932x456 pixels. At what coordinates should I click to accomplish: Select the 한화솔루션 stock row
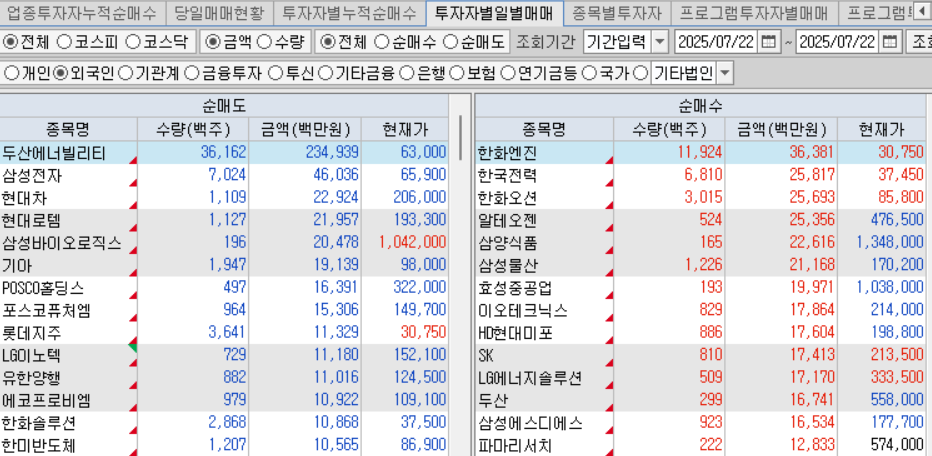coord(224,424)
